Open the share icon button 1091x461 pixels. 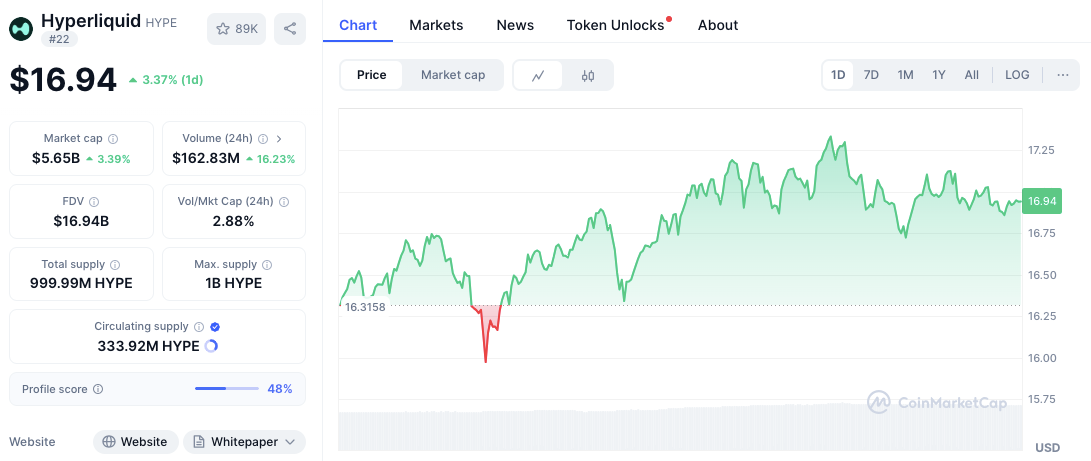pyautogui.click(x=290, y=29)
